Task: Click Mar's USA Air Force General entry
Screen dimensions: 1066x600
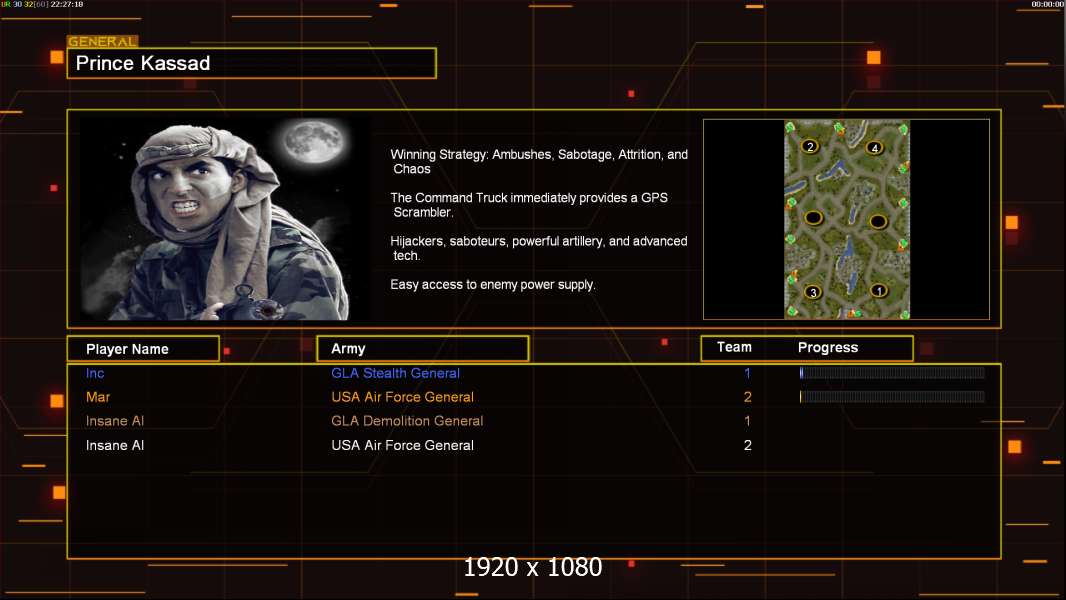Action: 402,397
